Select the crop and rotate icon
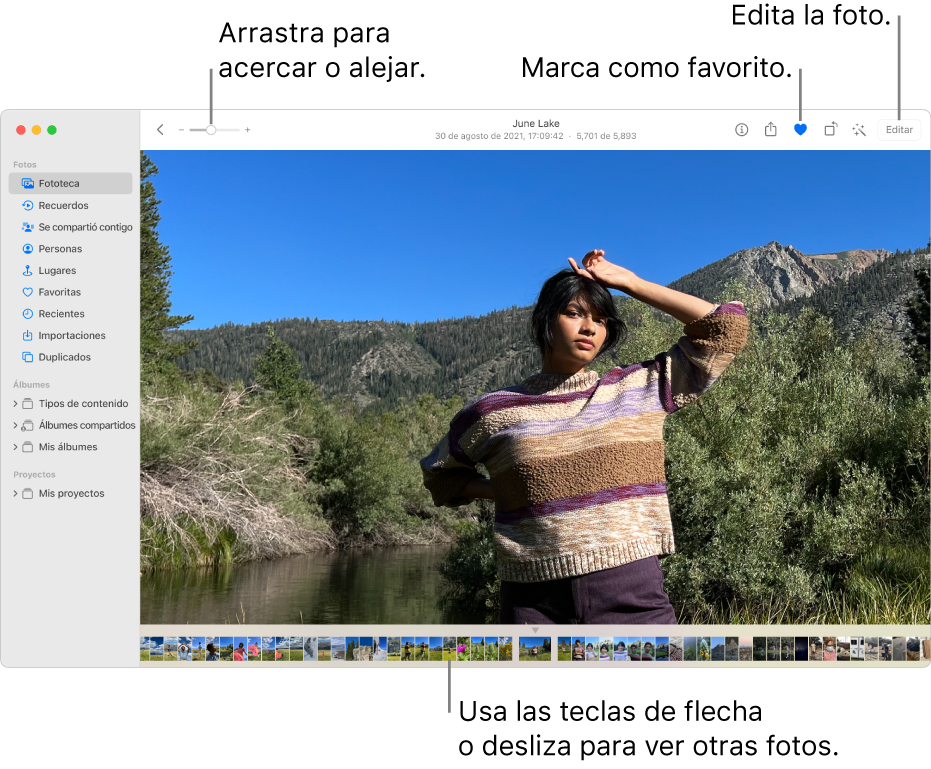Screen dimensions: 931x769 [830, 130]
